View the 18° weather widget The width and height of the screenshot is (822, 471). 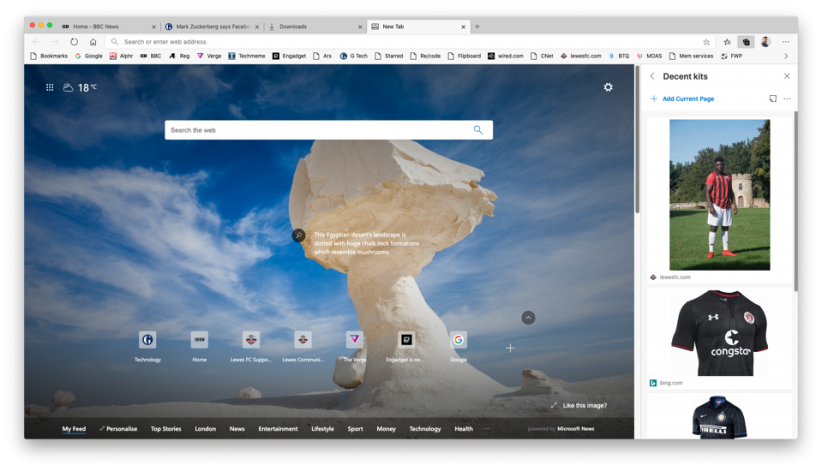click(80, 88)
